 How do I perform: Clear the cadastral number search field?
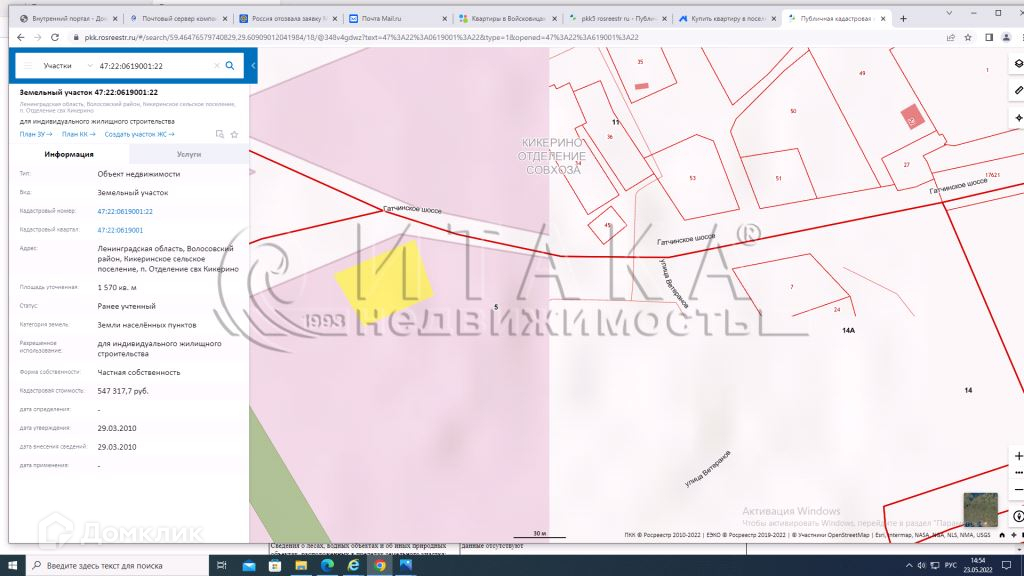click(x=216, y=65)
